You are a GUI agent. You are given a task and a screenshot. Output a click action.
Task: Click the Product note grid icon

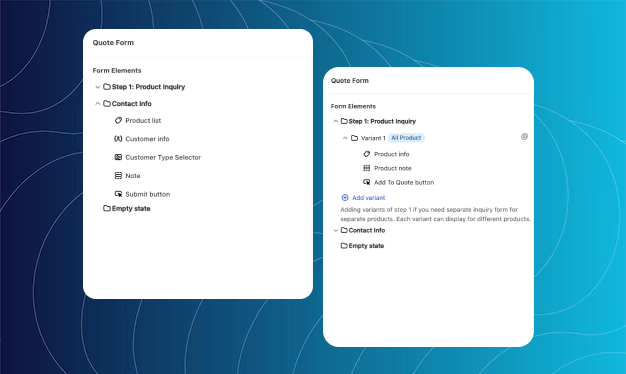[366, 168]
